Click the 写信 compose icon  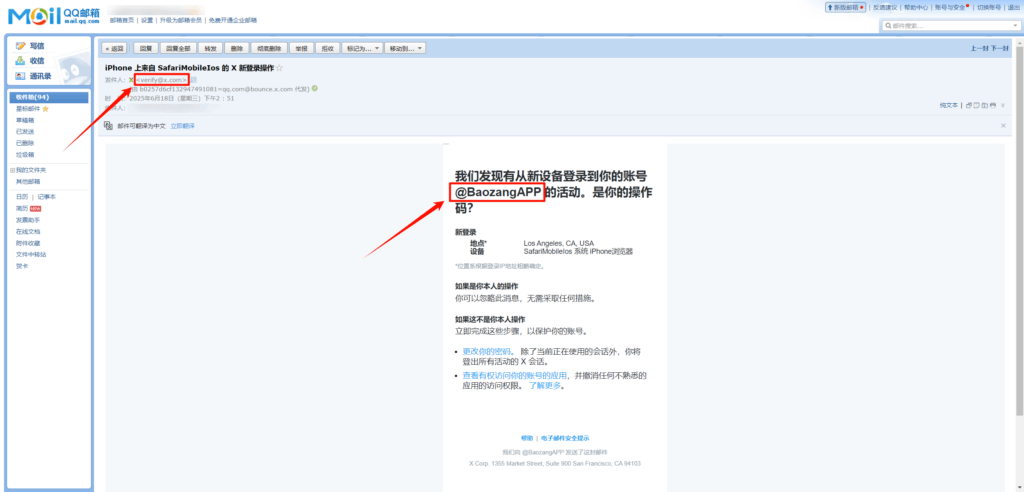[x=20, y=46]
